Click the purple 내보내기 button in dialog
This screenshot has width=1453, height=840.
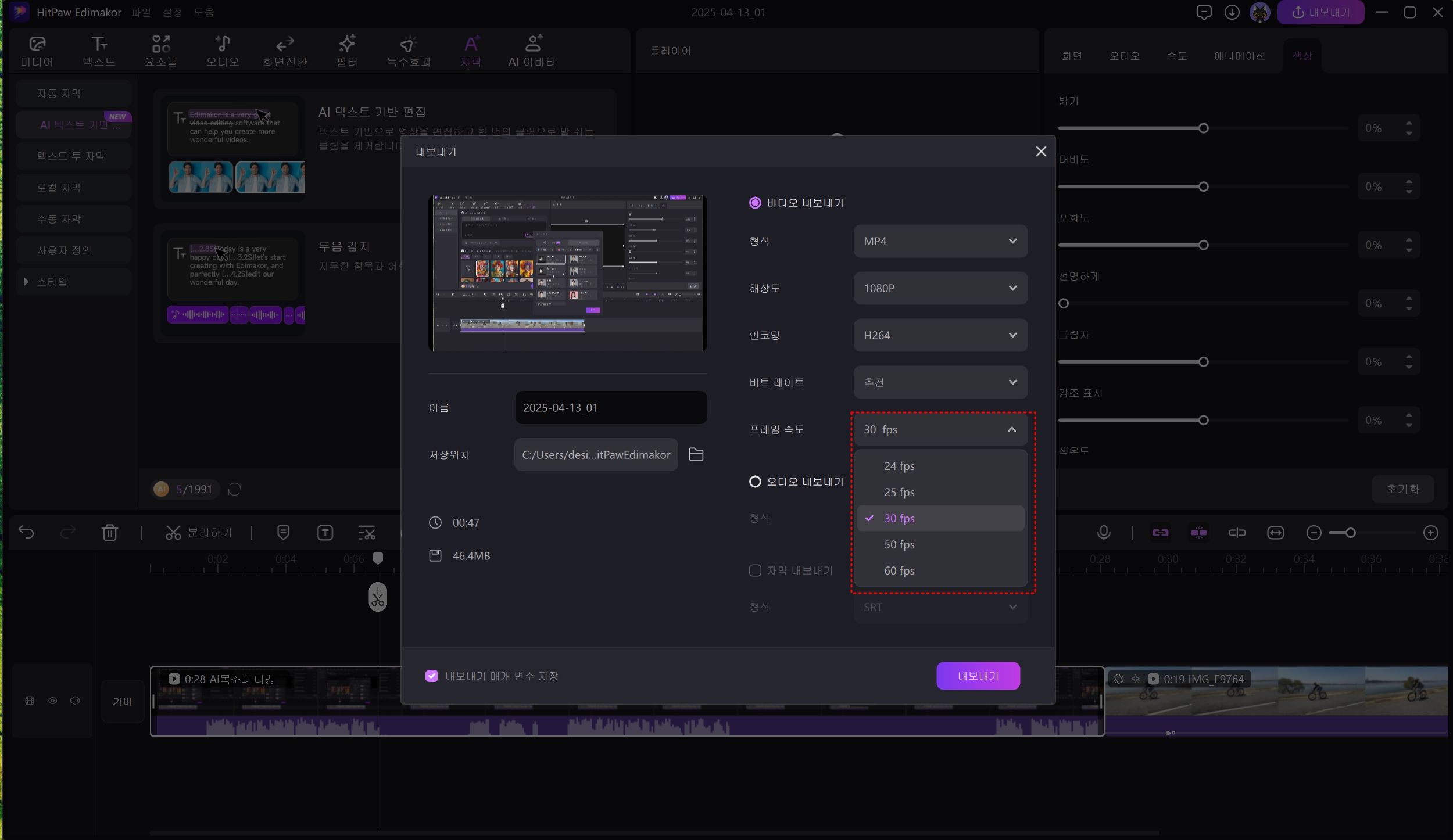pos(978,676)
